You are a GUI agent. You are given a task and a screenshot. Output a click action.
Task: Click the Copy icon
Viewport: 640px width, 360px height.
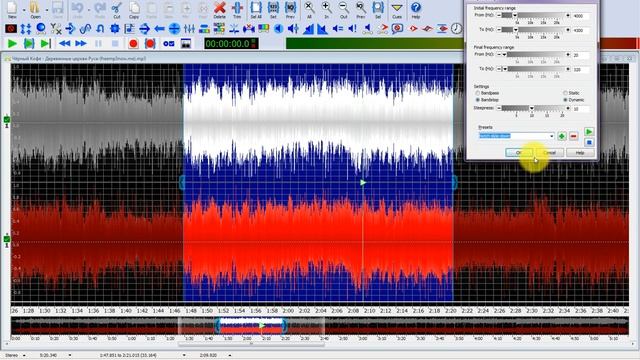pos(134,9)
